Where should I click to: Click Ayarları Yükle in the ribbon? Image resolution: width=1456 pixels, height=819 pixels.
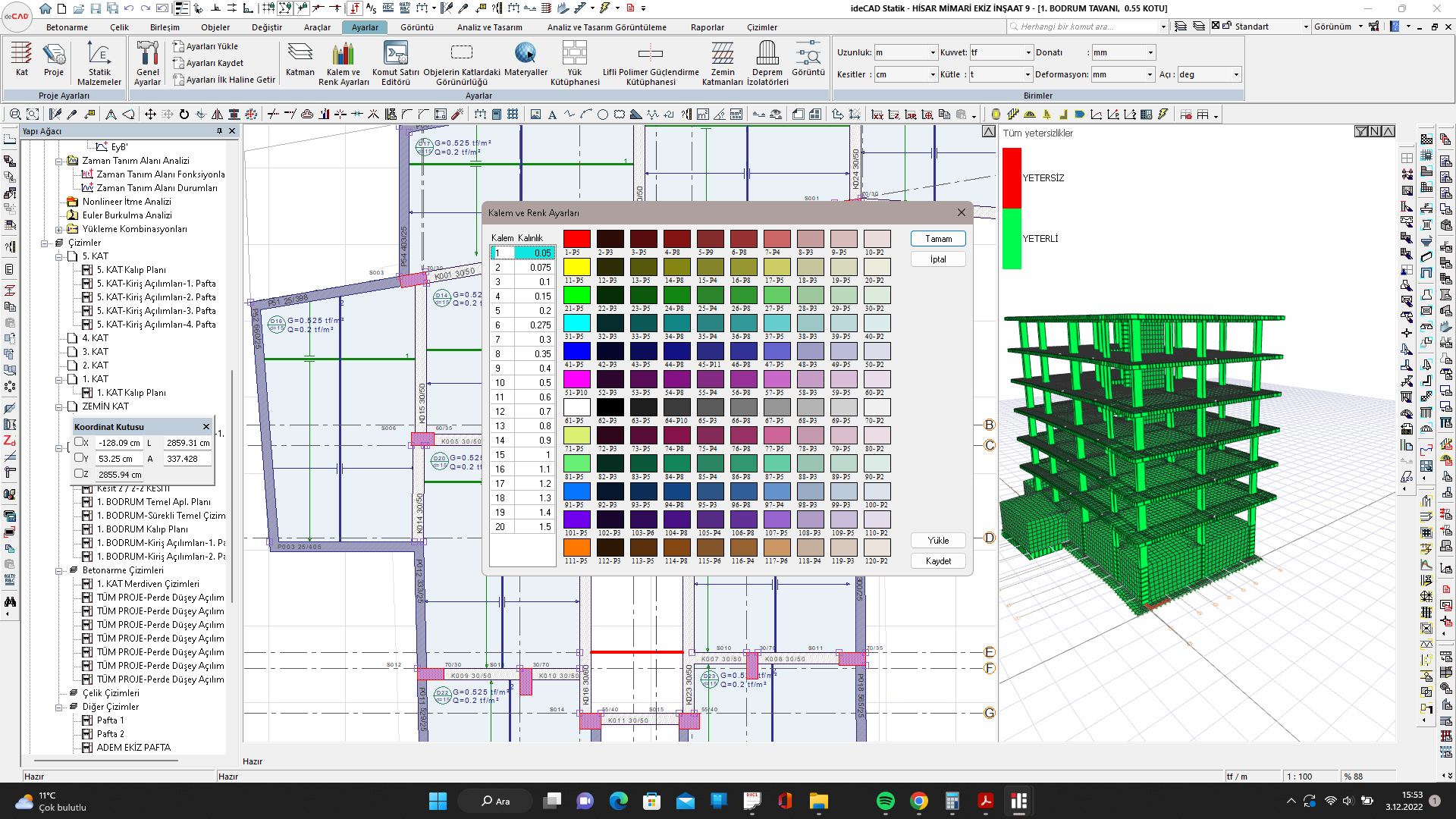pyautogui.click(x=206, y=46)
